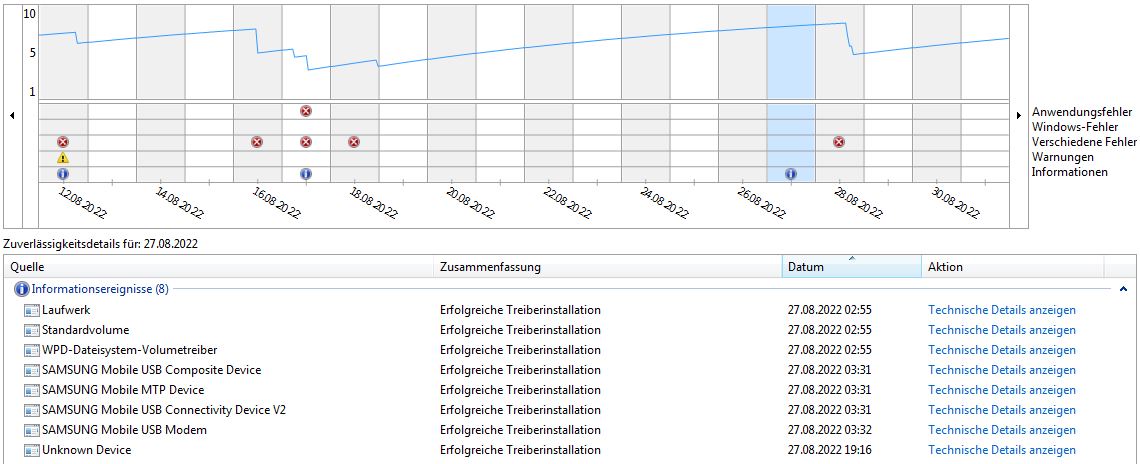The height and width of the screenshot is (464, 1140).
Task: Sort the list by the Datum column
Action: [851, 267]
